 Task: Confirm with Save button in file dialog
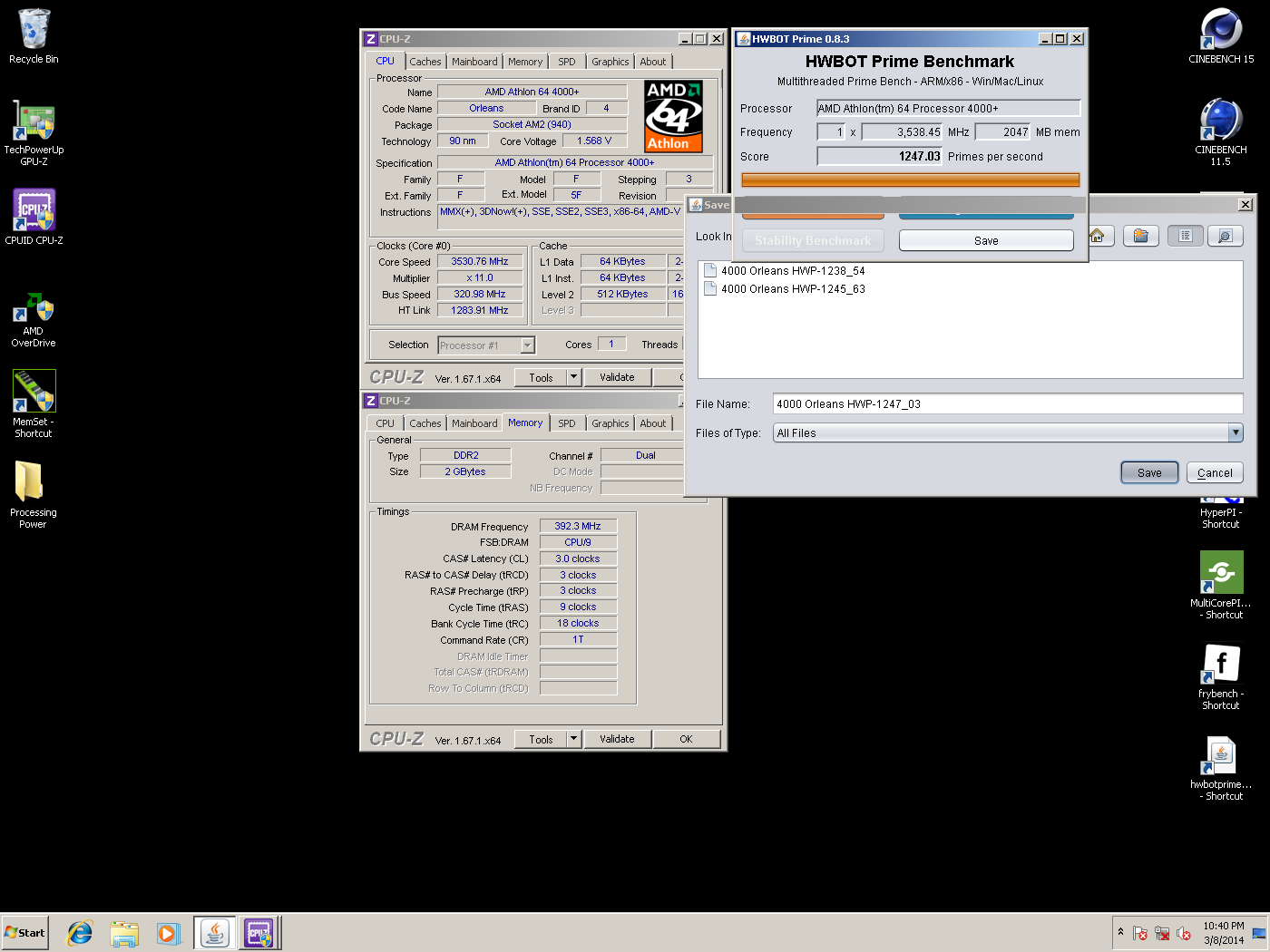click(1149, 472)
